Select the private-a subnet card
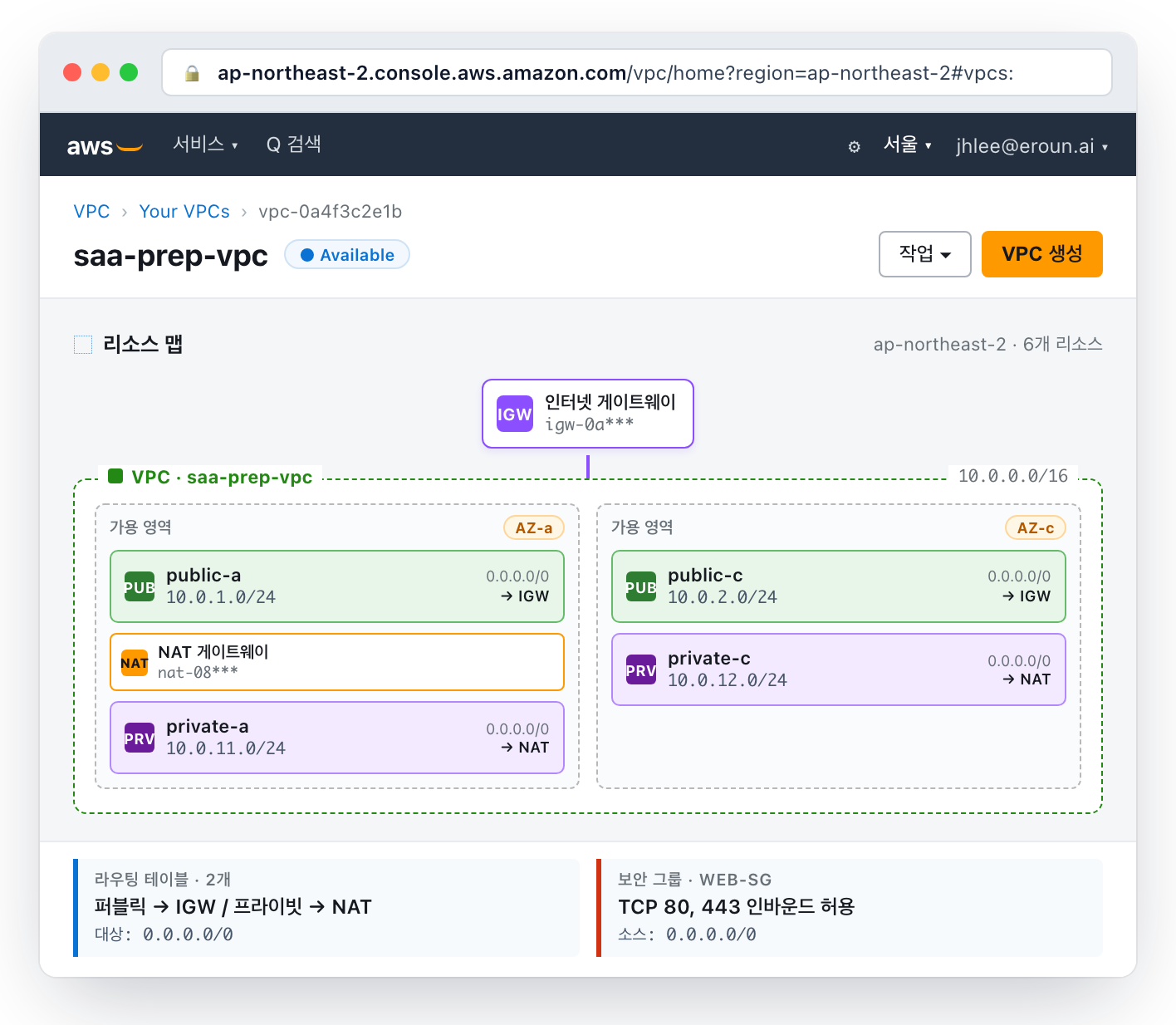This screenshot has height=1025, width=1176. [337, 738]
